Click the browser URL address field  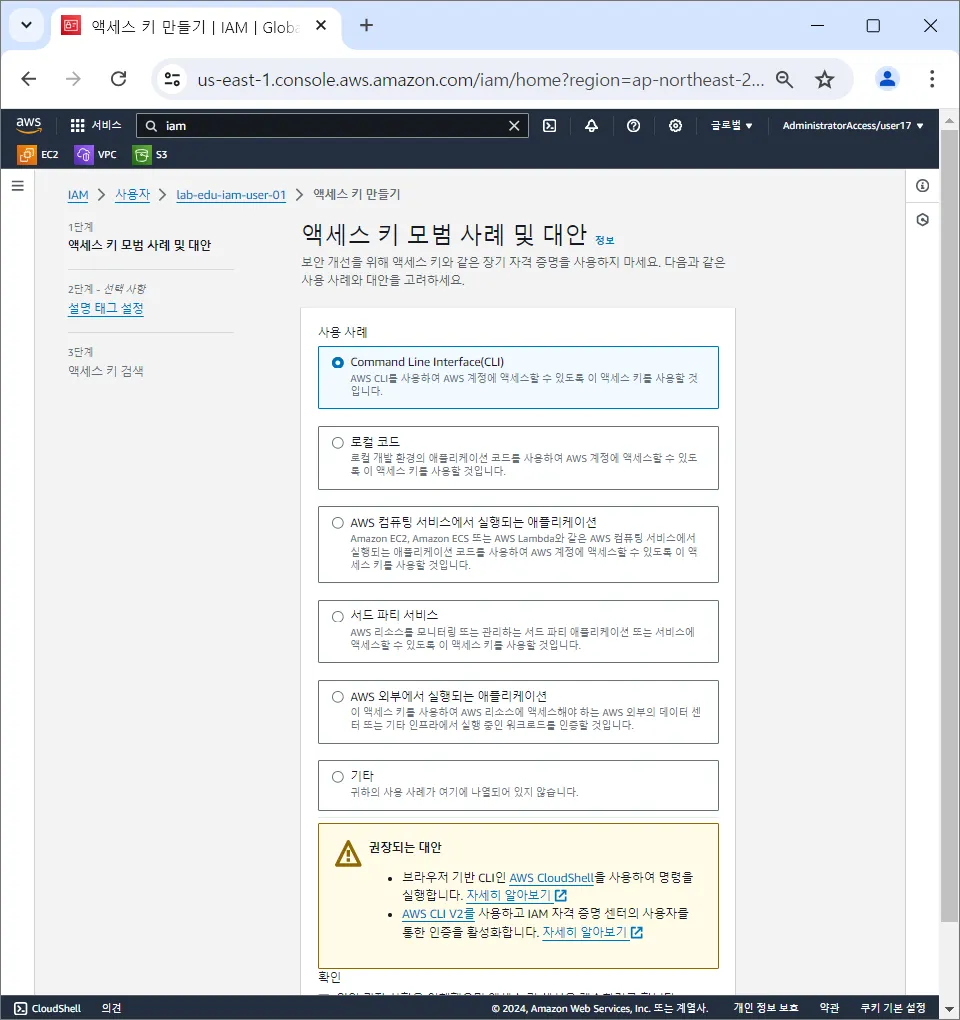pos(480,79)
